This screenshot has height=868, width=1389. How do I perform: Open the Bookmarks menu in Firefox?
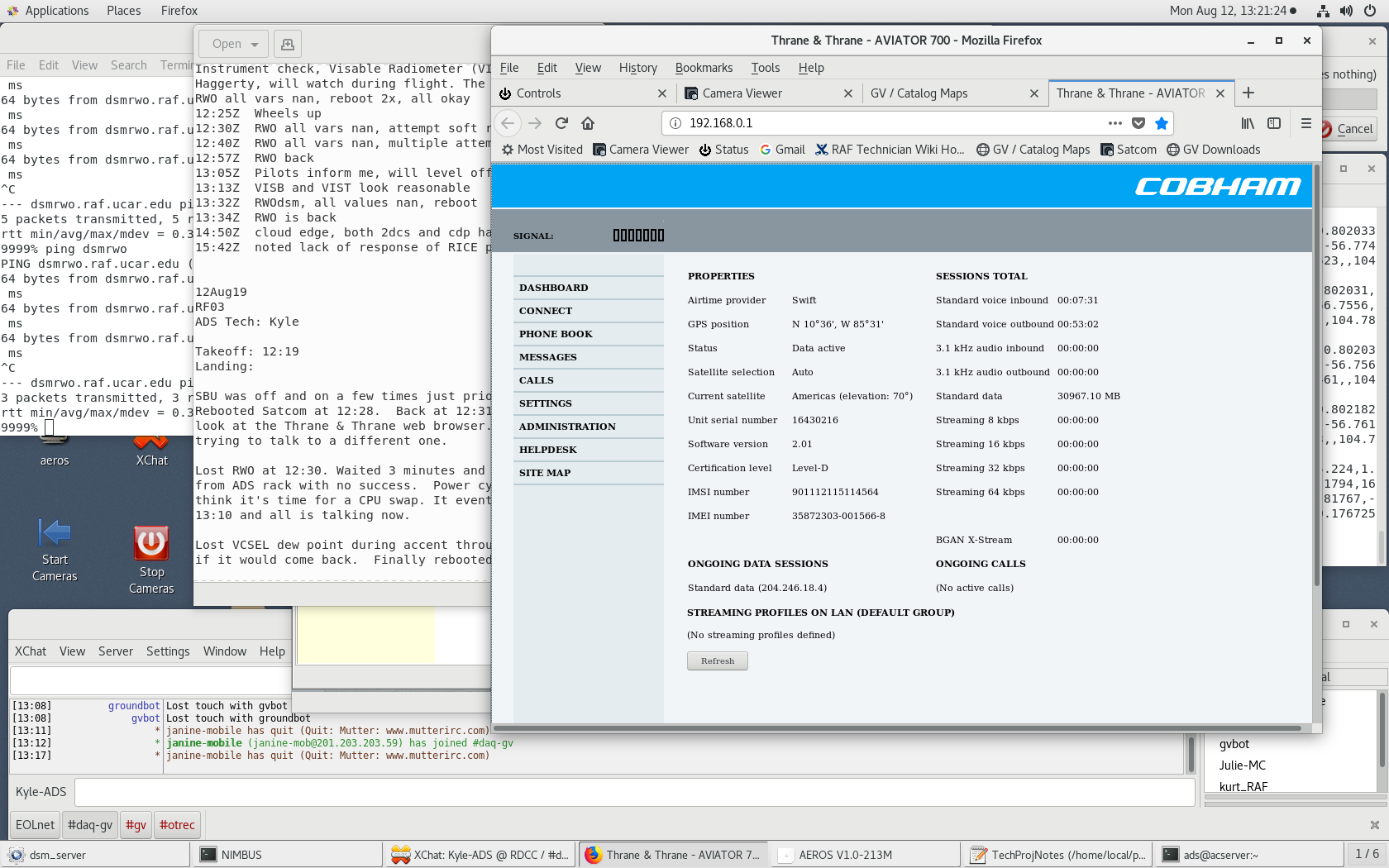click(704, 68)
